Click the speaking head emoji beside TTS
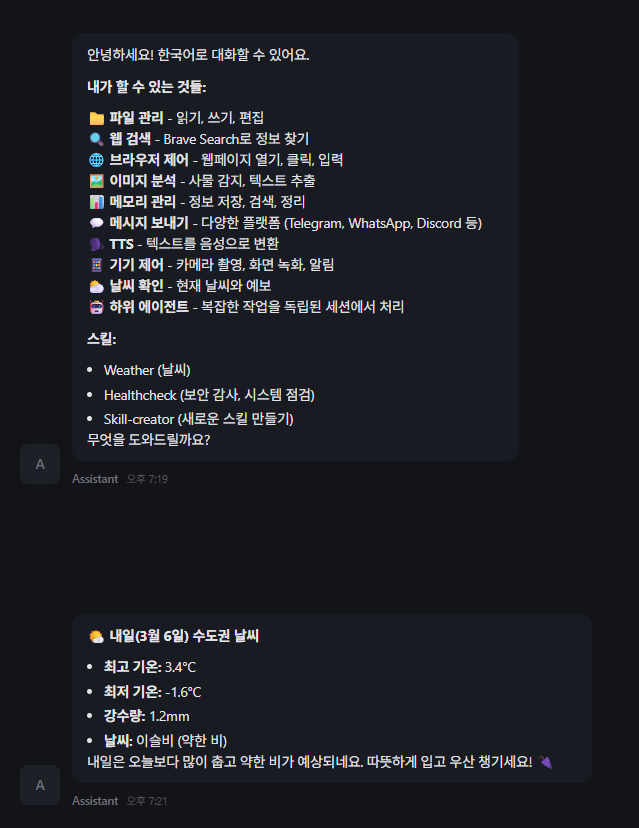Image resolution: width=639 pixels, height=828 pixels. 96,244
